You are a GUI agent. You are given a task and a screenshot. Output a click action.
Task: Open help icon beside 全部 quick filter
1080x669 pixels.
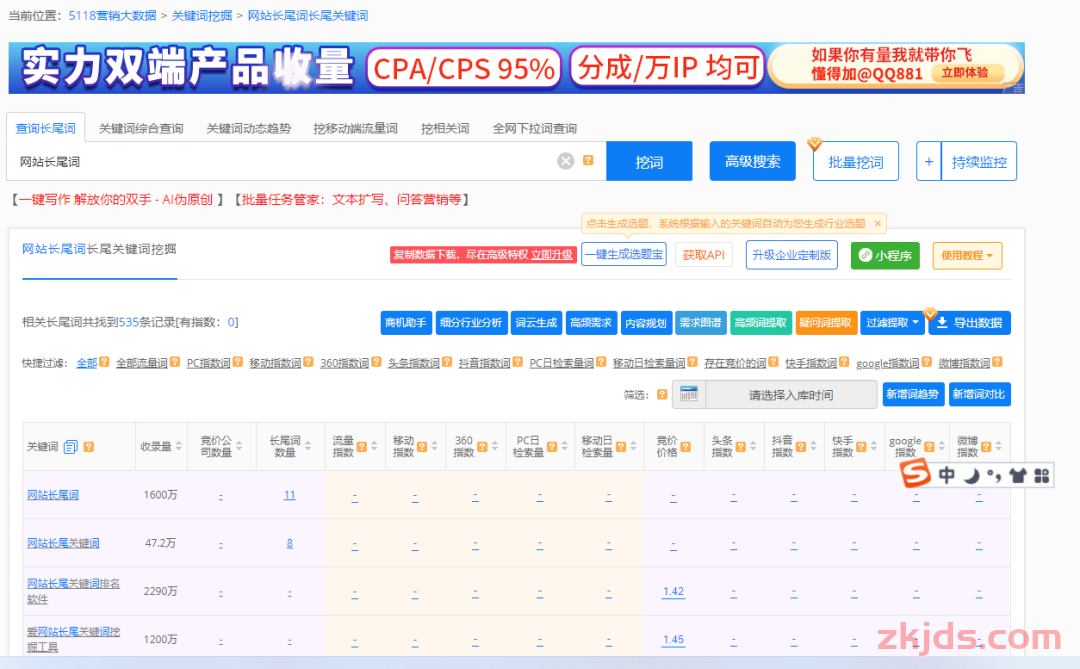coord(104,362)
